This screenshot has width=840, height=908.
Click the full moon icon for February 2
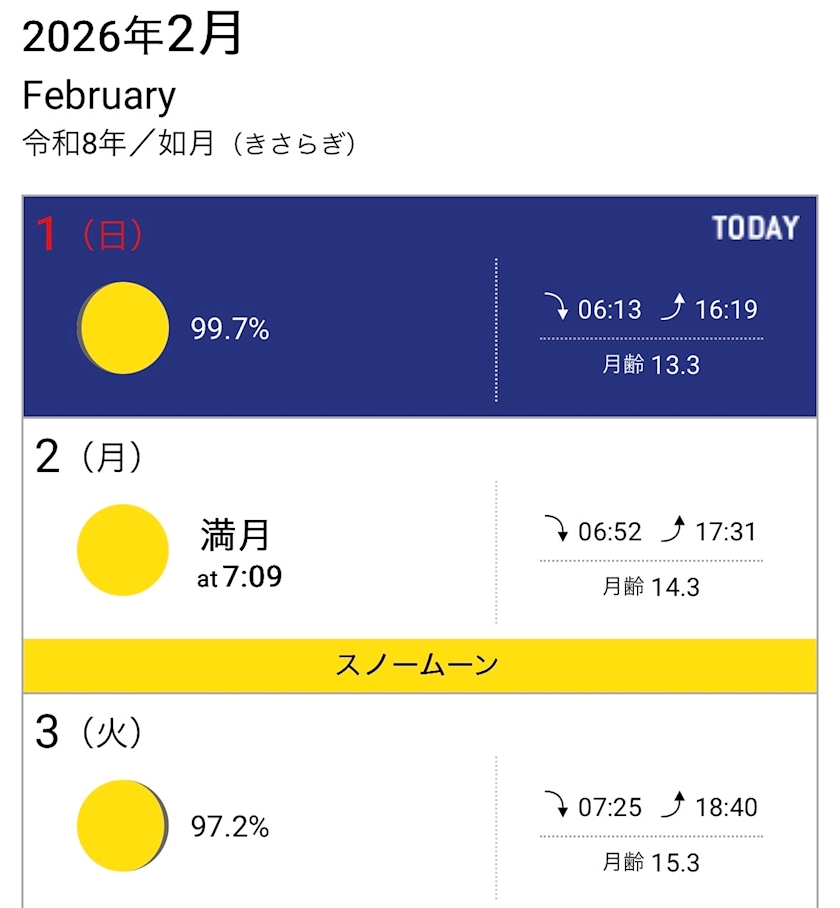pyautogui.click(x=123, y=550)
